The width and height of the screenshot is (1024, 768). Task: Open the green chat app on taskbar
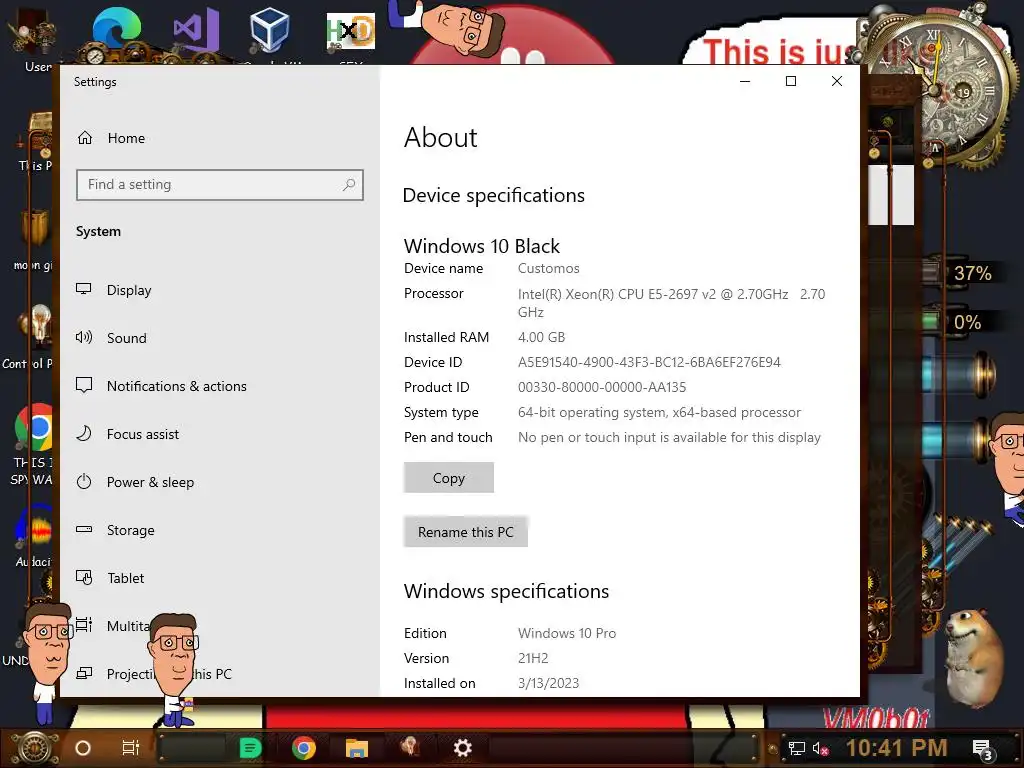click(250, 748)
